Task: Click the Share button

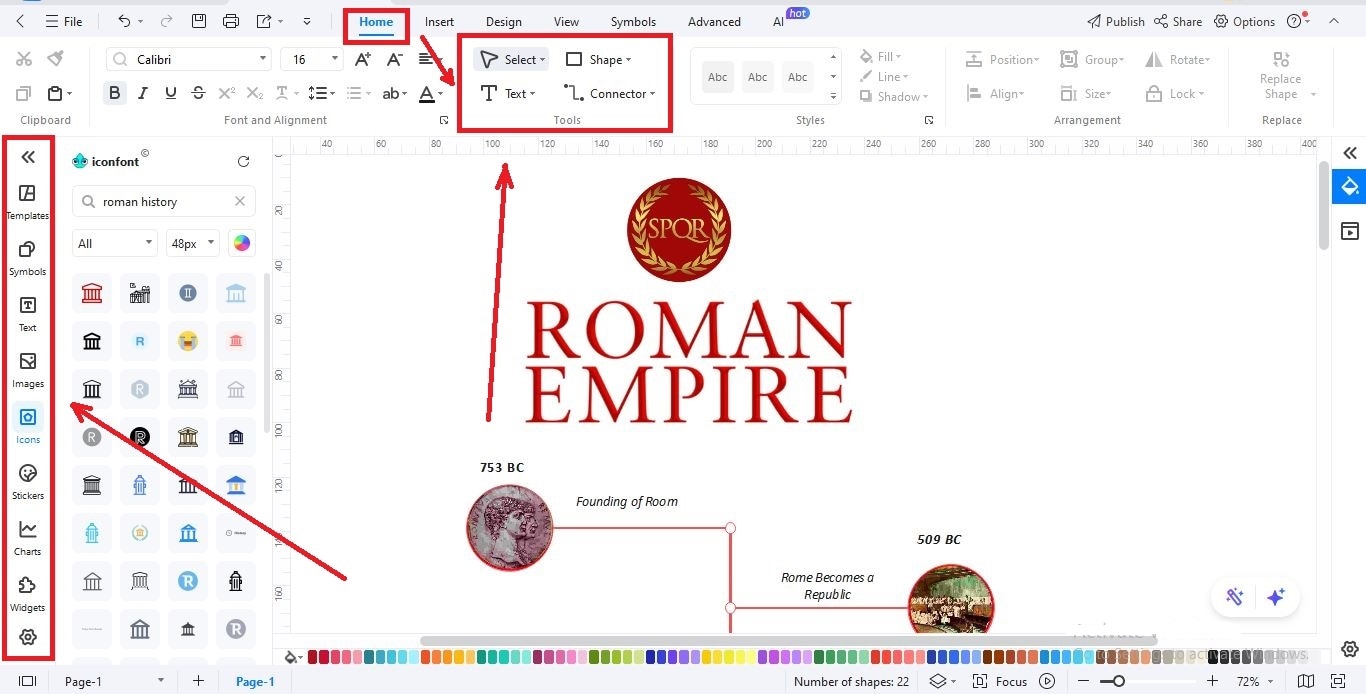Action: tap(1178, 21)
